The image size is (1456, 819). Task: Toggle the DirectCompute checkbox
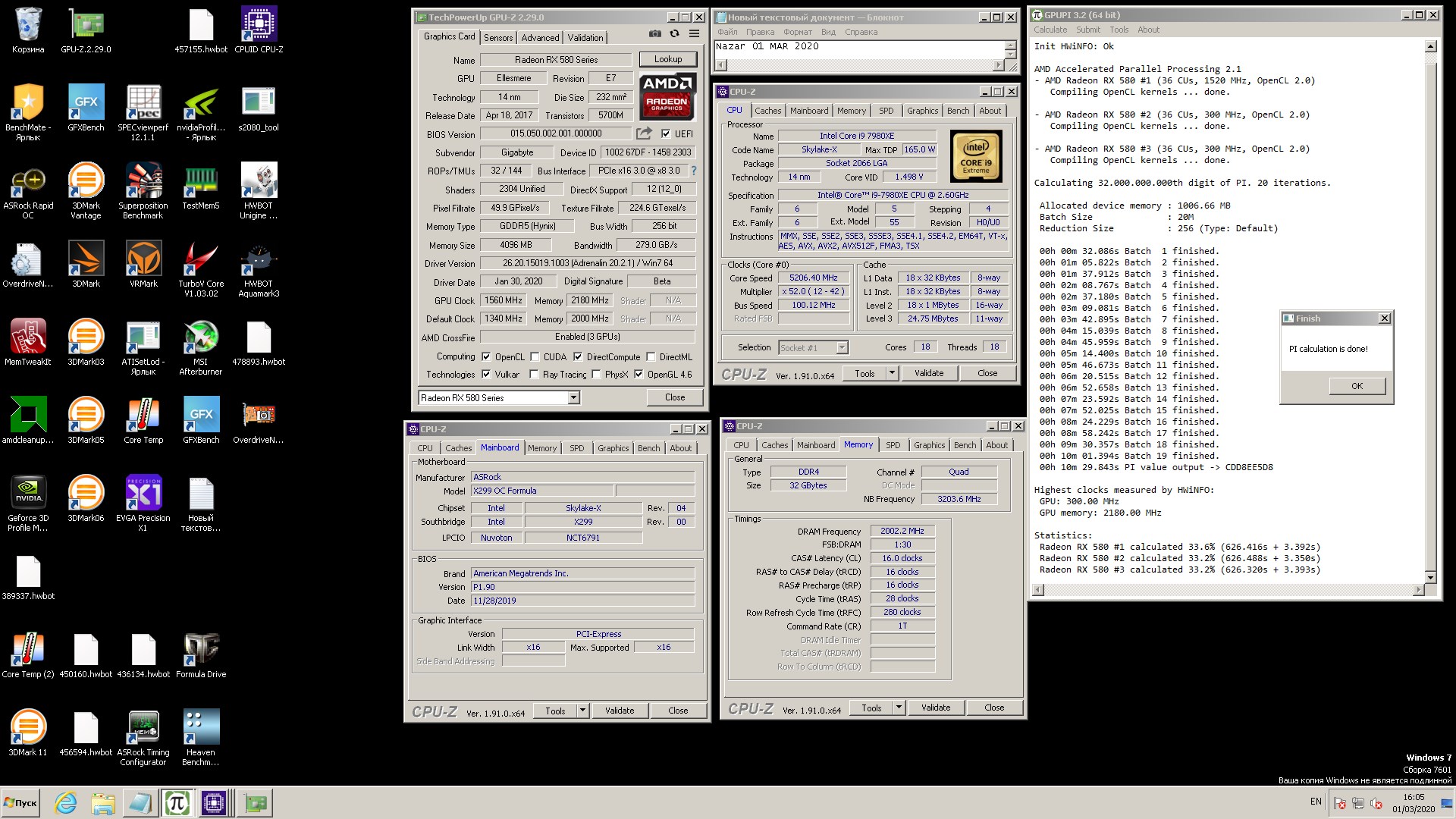point(578,356)
